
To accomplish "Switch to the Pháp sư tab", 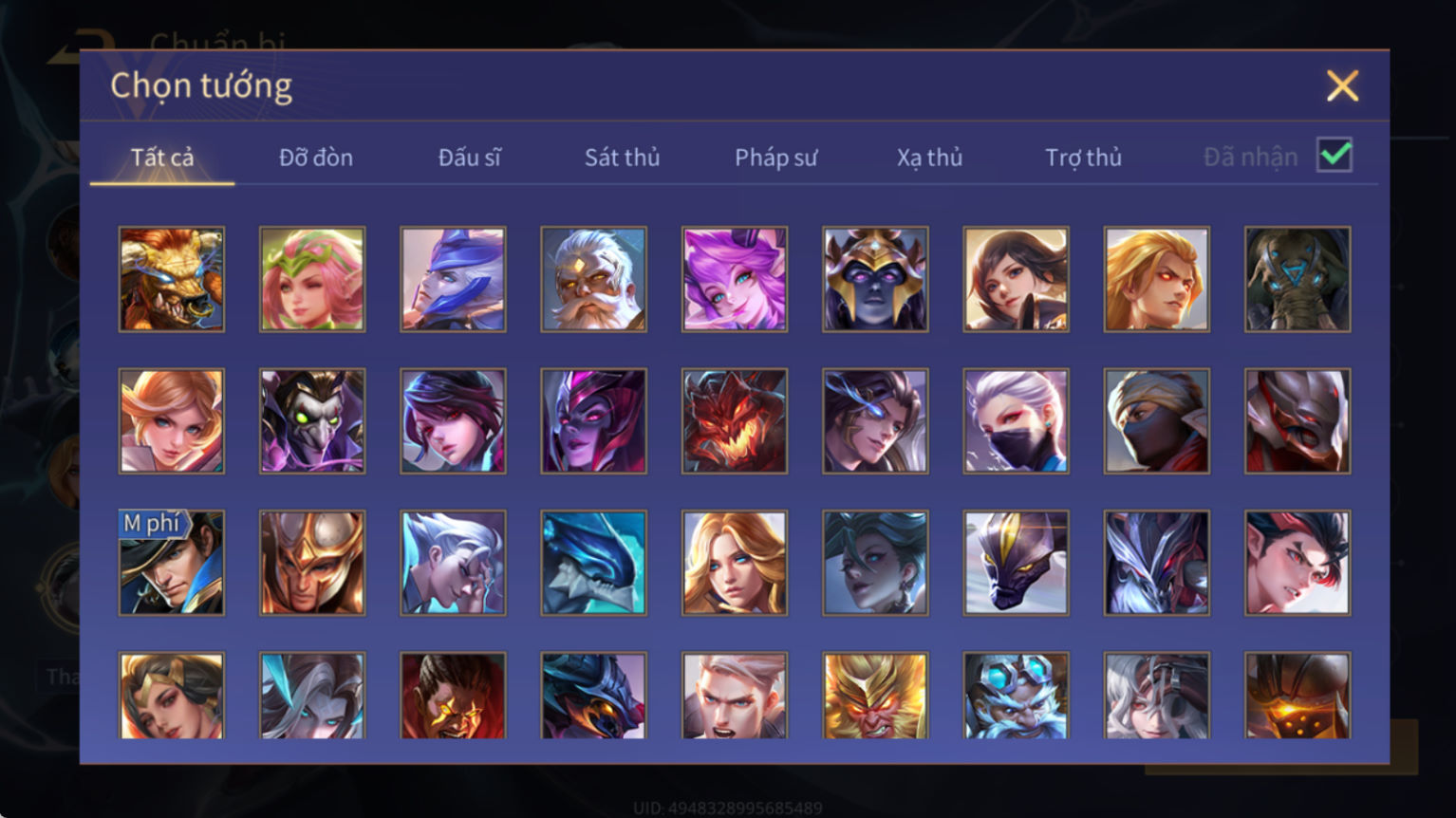I will point(775,158).
